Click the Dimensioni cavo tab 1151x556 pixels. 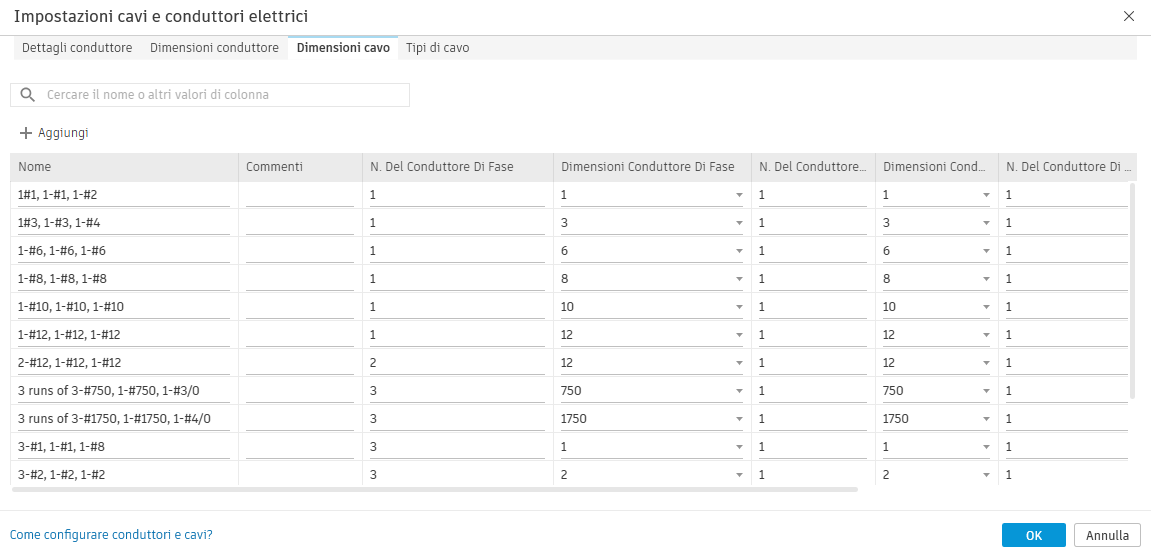343,48
